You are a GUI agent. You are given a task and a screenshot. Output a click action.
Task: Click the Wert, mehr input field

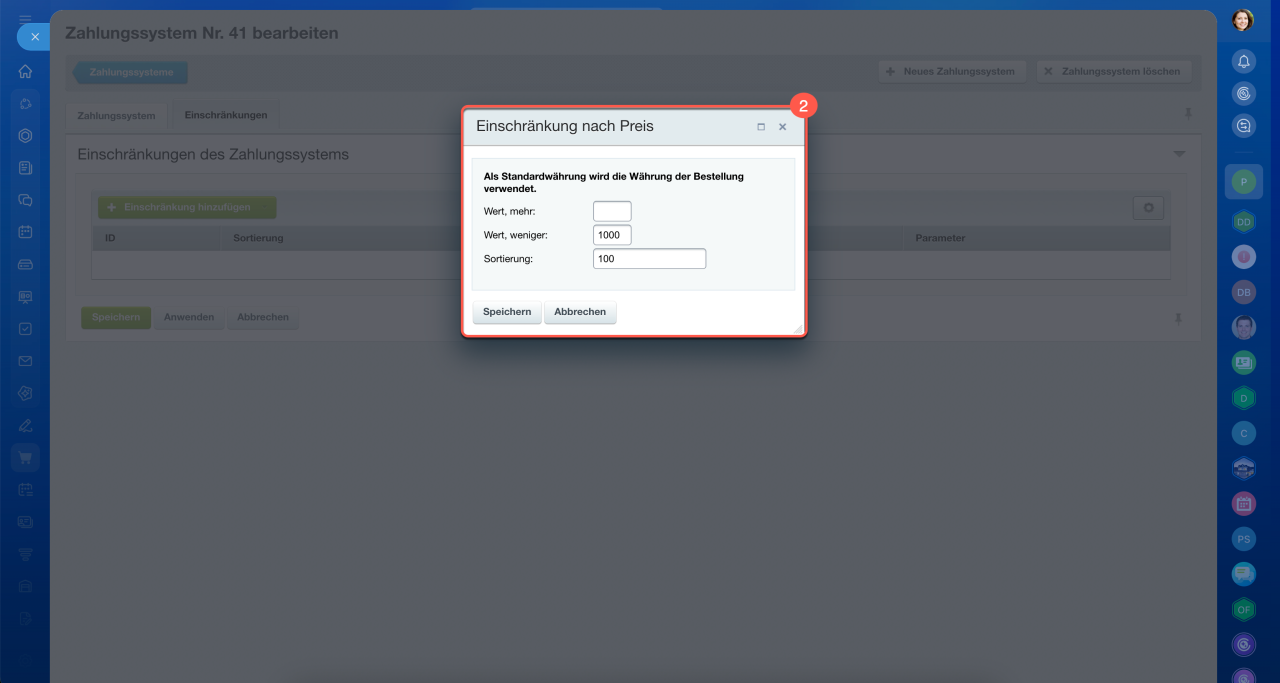pos(612,211)
